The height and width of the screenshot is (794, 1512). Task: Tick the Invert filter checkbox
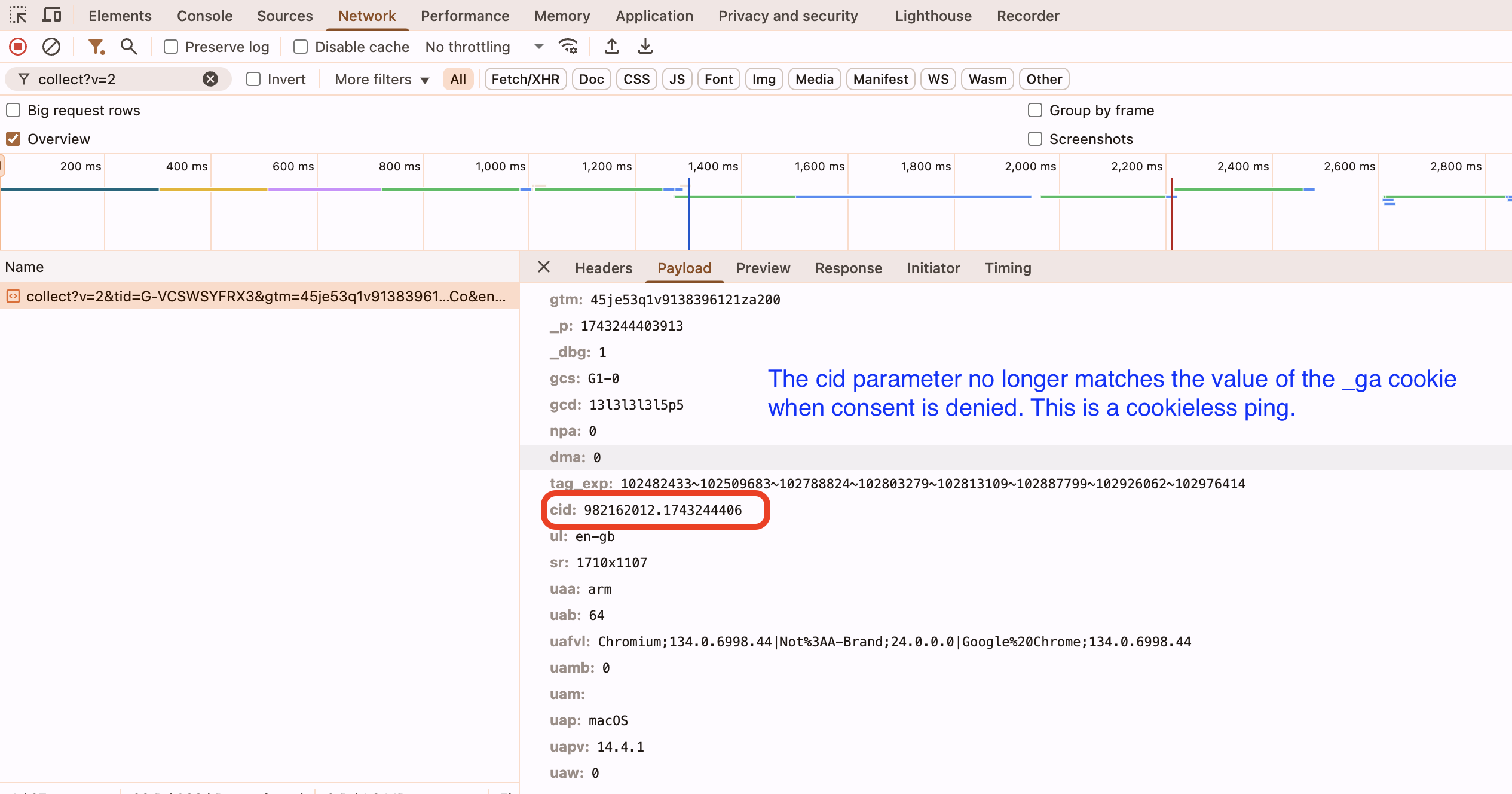[253, 79]
